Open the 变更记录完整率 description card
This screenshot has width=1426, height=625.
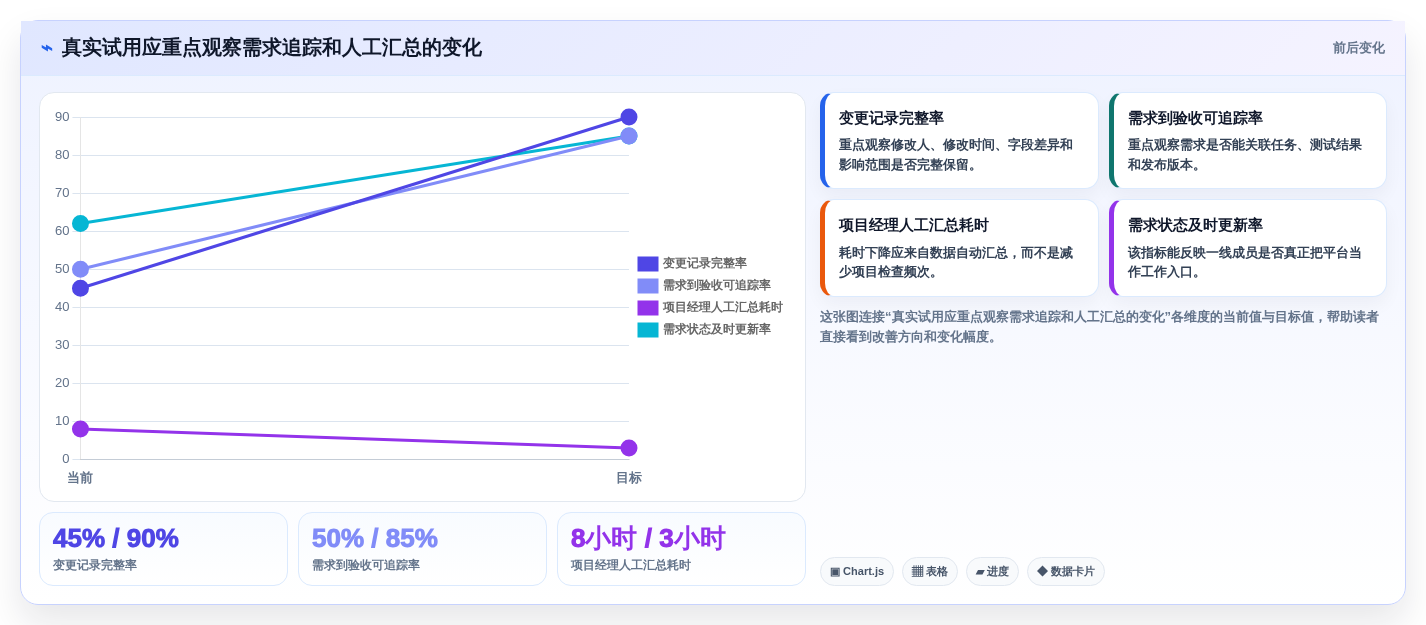[x=959, y=141]
